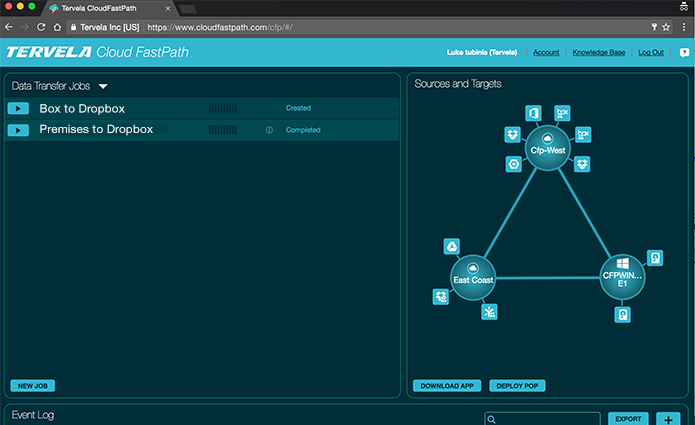Click the Box to Dropbox progress bar

(x=222, y=108)
